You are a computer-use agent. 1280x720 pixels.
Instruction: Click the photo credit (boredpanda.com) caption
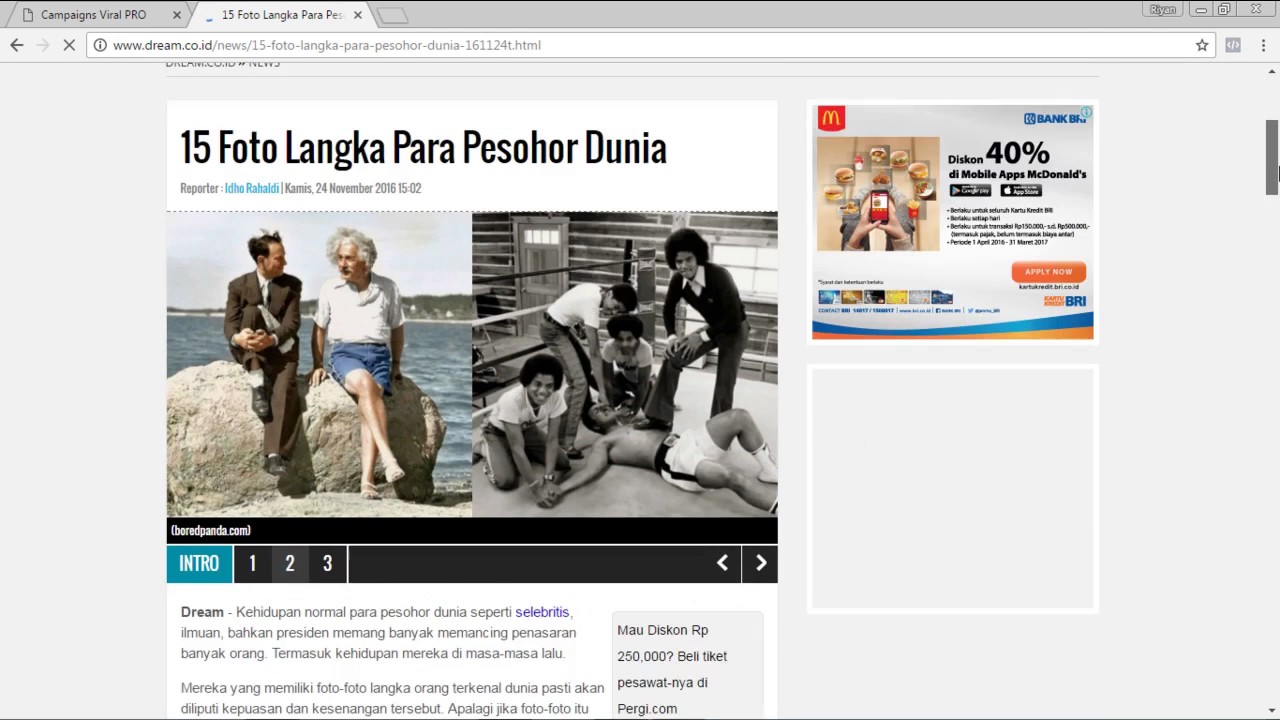(211, 531)
